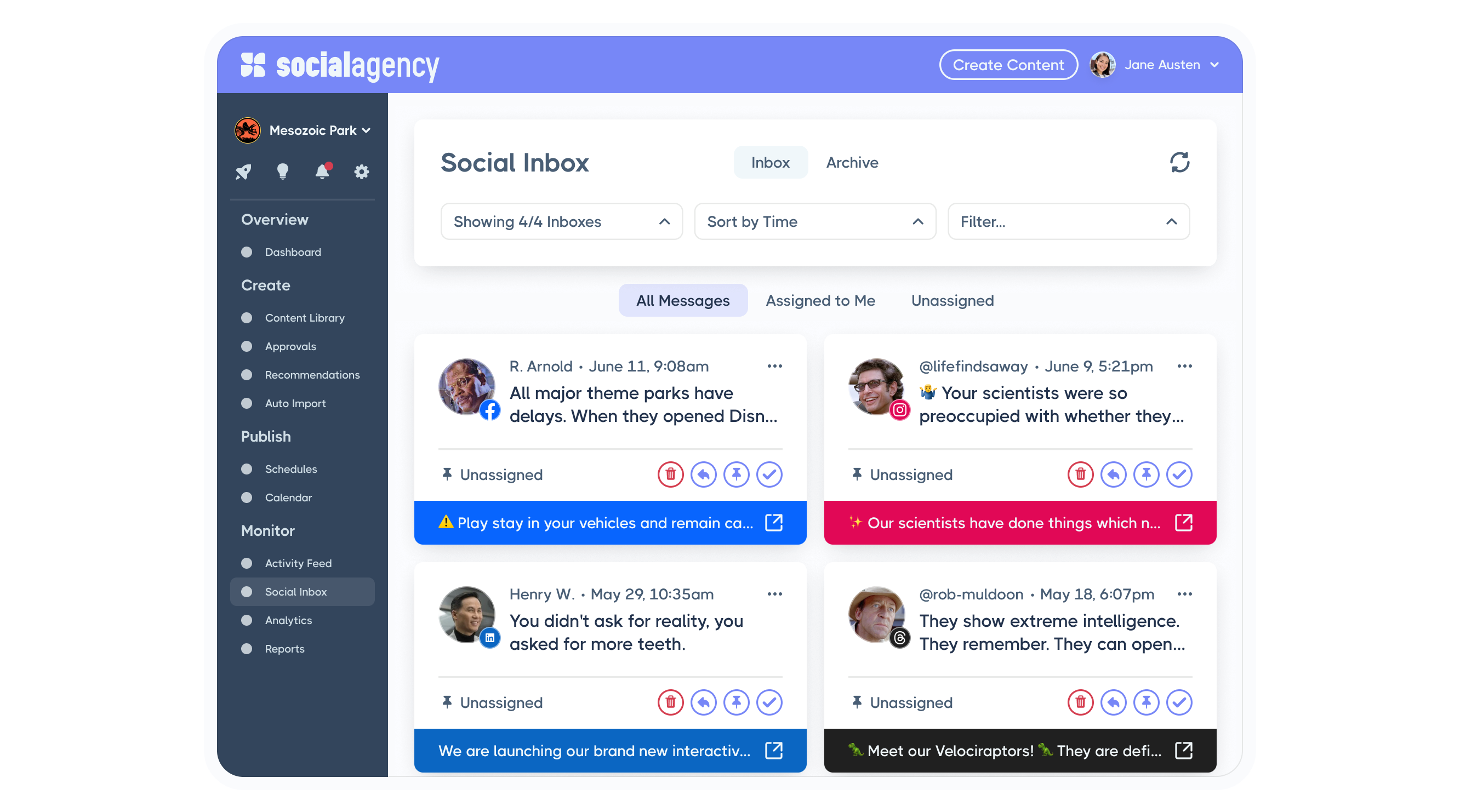Open the Sort by Time dropdown
The width and height of the screenshot is (1460, 812).
814,221
